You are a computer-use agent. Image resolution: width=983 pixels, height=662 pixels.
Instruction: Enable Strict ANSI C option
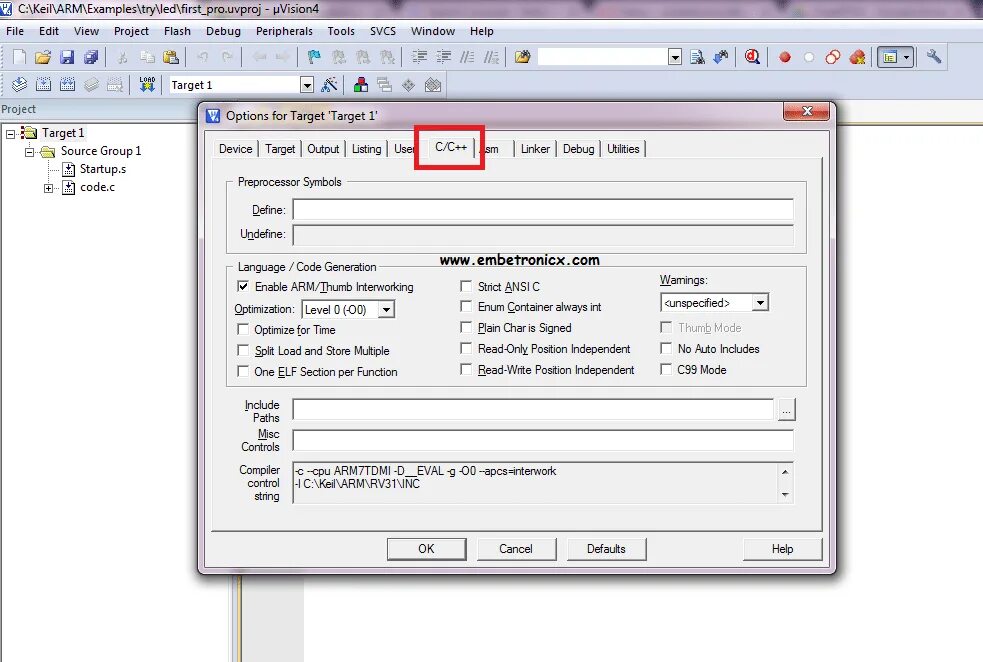[x=466, y=286]
